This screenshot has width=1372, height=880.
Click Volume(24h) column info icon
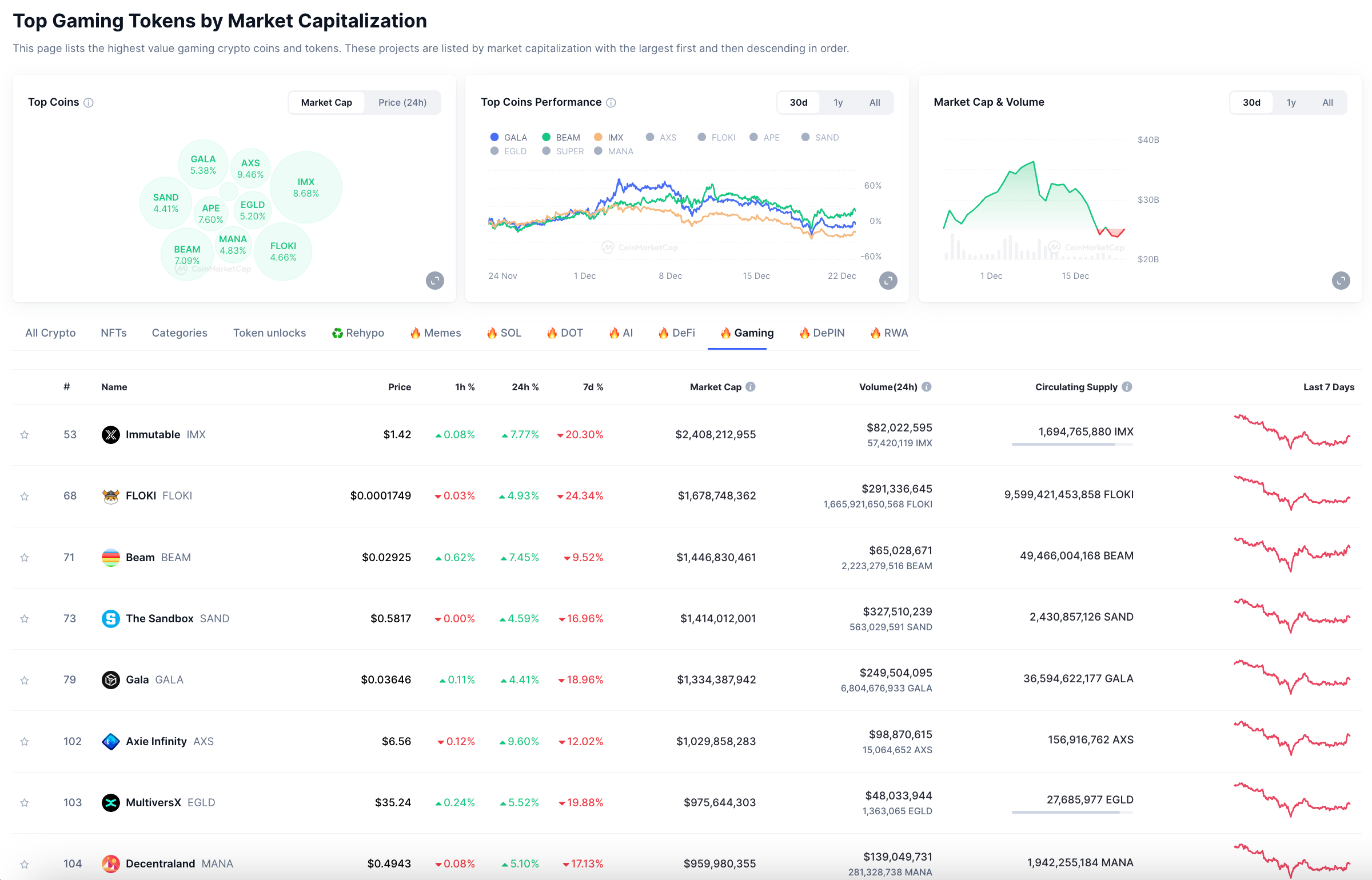tap(927, 387)
